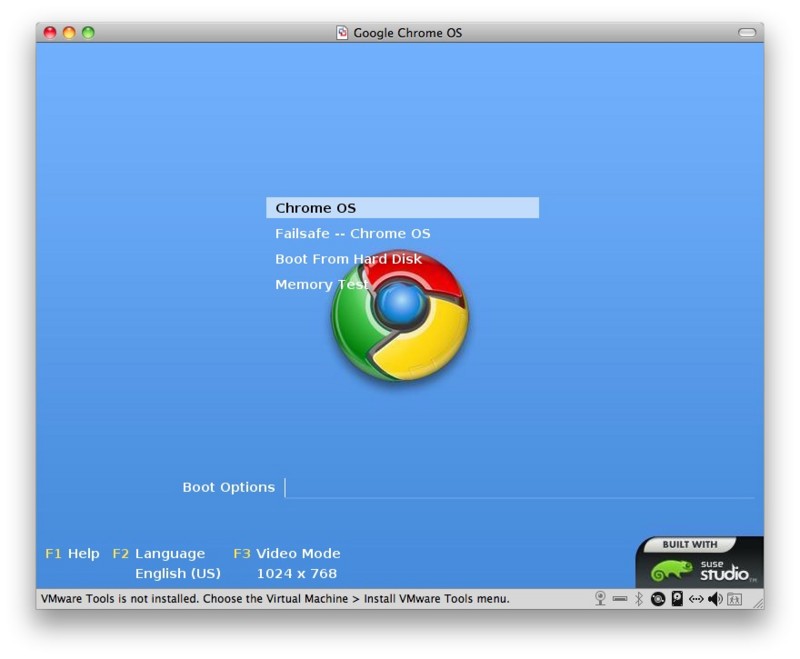Viewport: 800px width, 659px height.
Task: Choose the Memory Test entry
Action: (321, 285)
